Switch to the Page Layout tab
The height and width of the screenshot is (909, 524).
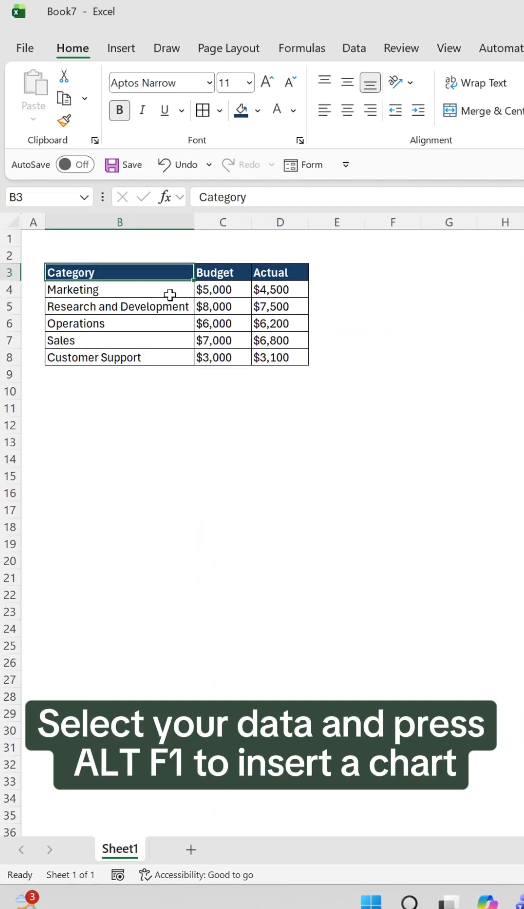(x=228, y=48)
